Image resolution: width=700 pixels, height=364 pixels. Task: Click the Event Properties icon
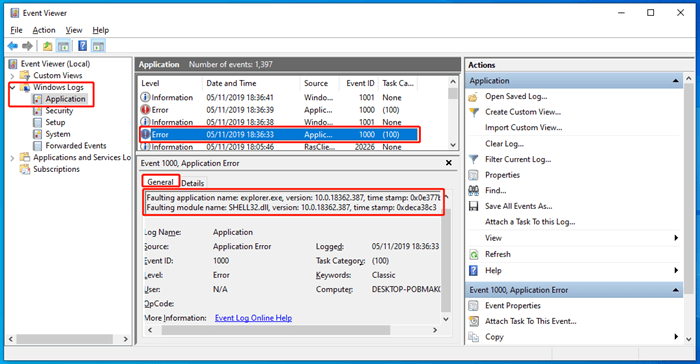473,306
